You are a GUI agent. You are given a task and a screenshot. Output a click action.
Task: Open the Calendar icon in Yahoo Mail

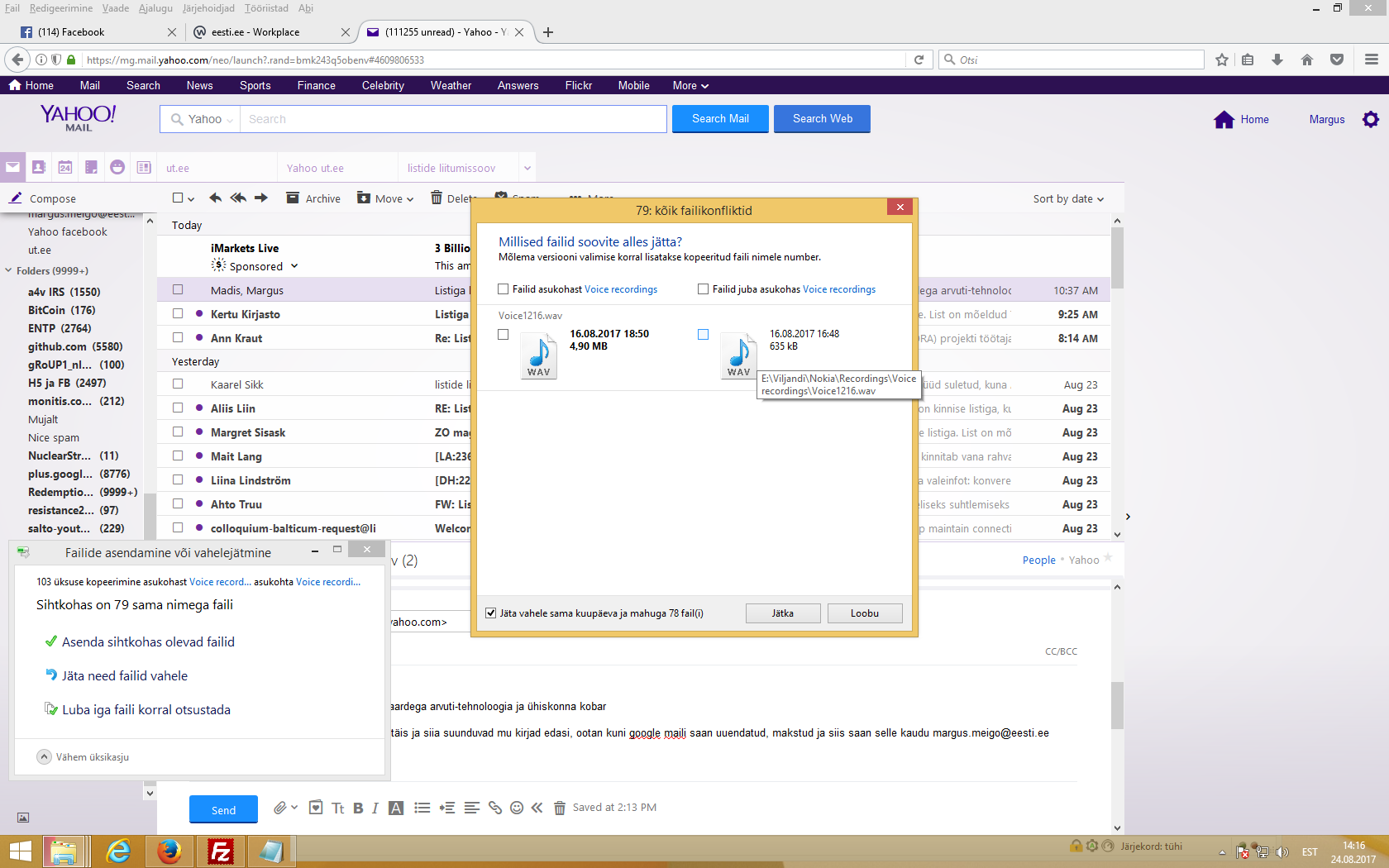[x=65, y=167]
